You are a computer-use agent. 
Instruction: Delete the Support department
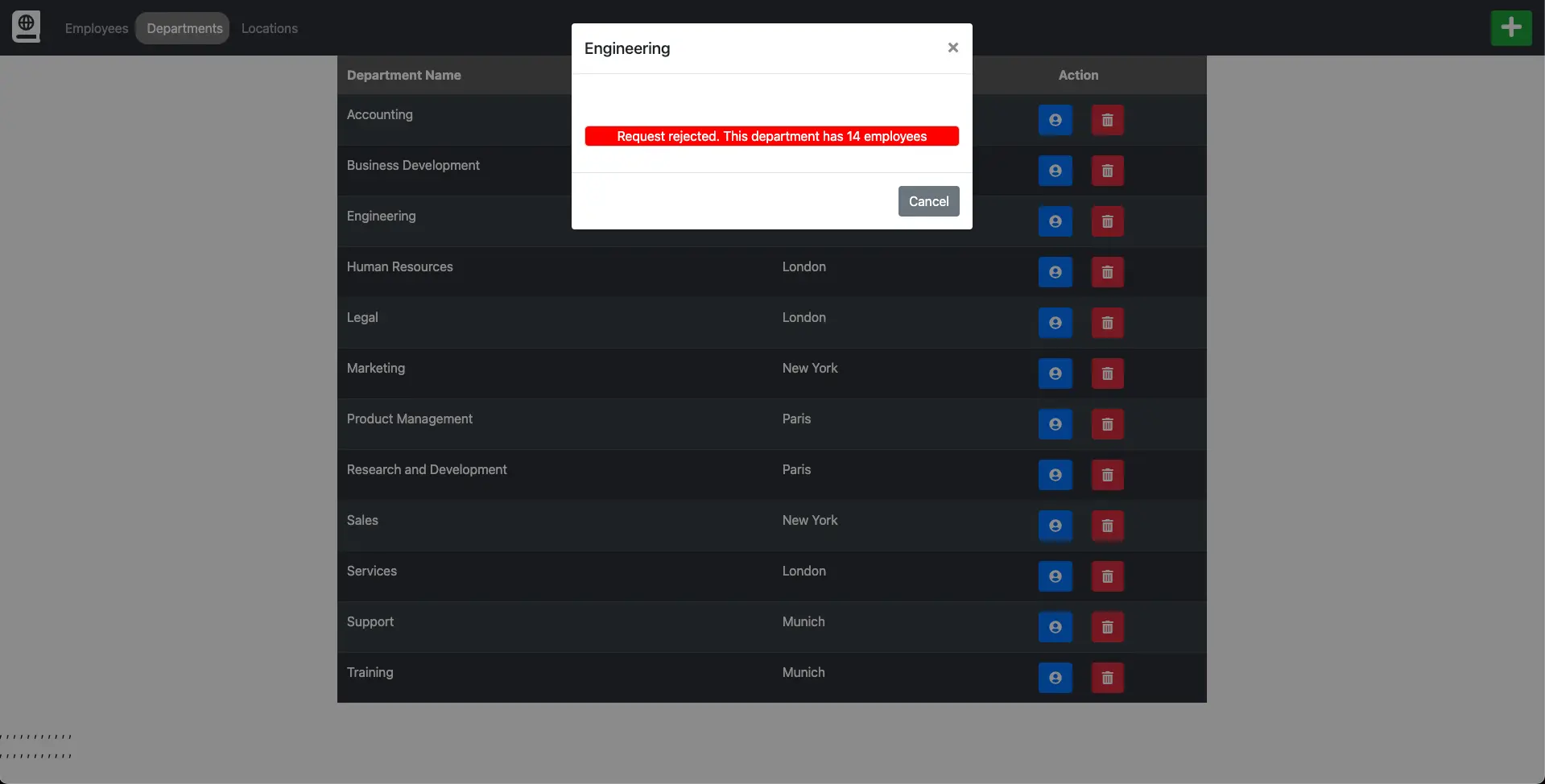pyautogui.click(x=1107, y=627)
